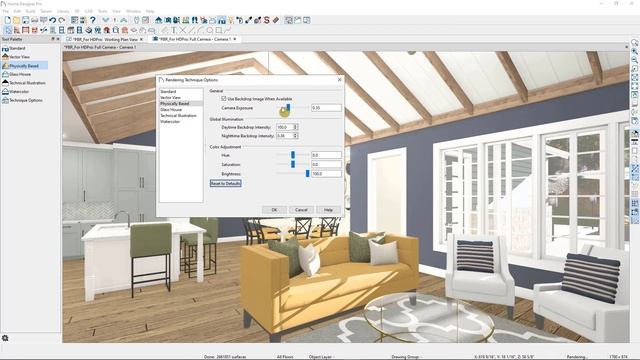The width and height of the screenshot is (640, 360).
Task: Click the gear icon below Tool Palette
Action: click(x=5, y=338)
